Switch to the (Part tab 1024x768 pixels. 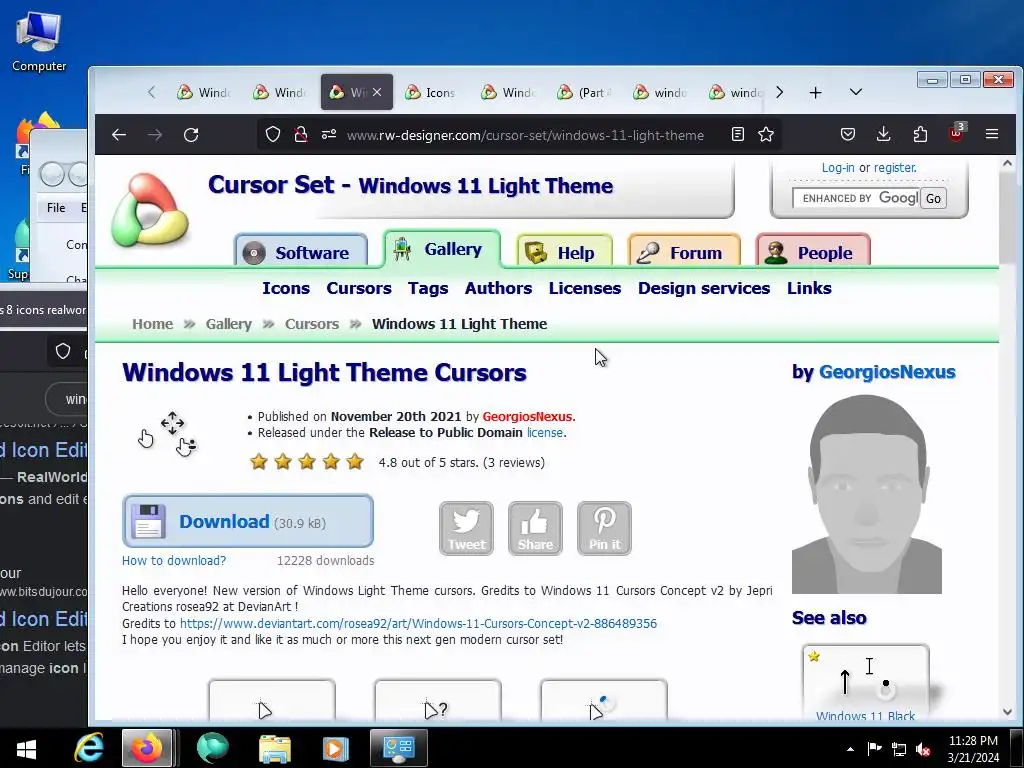coord(584,93)
